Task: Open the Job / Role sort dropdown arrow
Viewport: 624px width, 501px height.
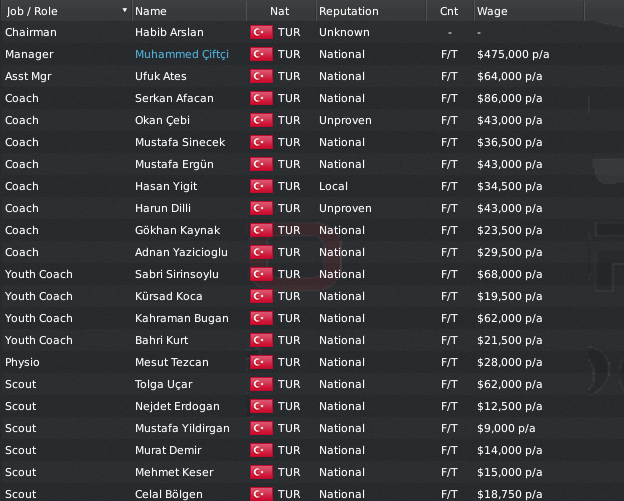Action: [125, 10]
